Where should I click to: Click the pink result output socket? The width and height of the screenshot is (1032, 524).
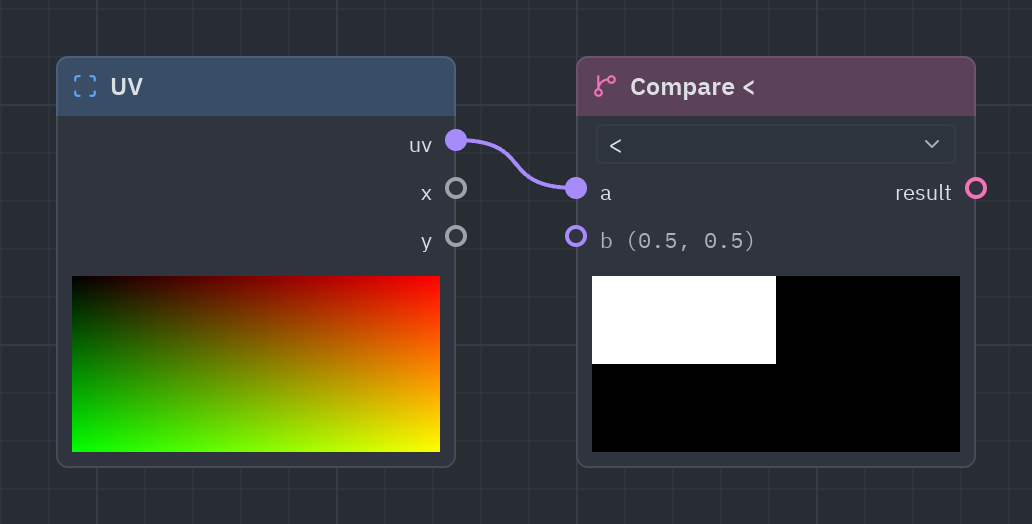976,188
